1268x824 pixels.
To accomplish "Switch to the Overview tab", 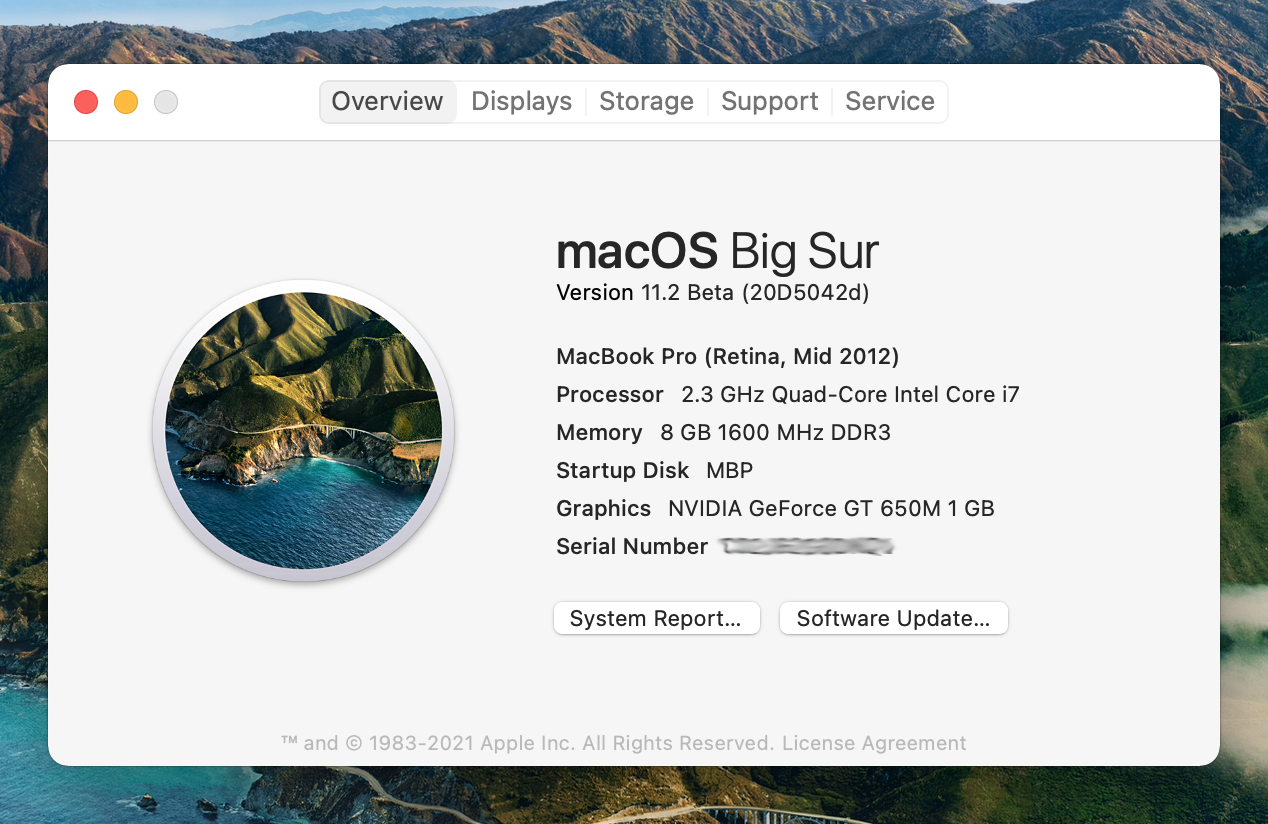I will click(388, 102).
